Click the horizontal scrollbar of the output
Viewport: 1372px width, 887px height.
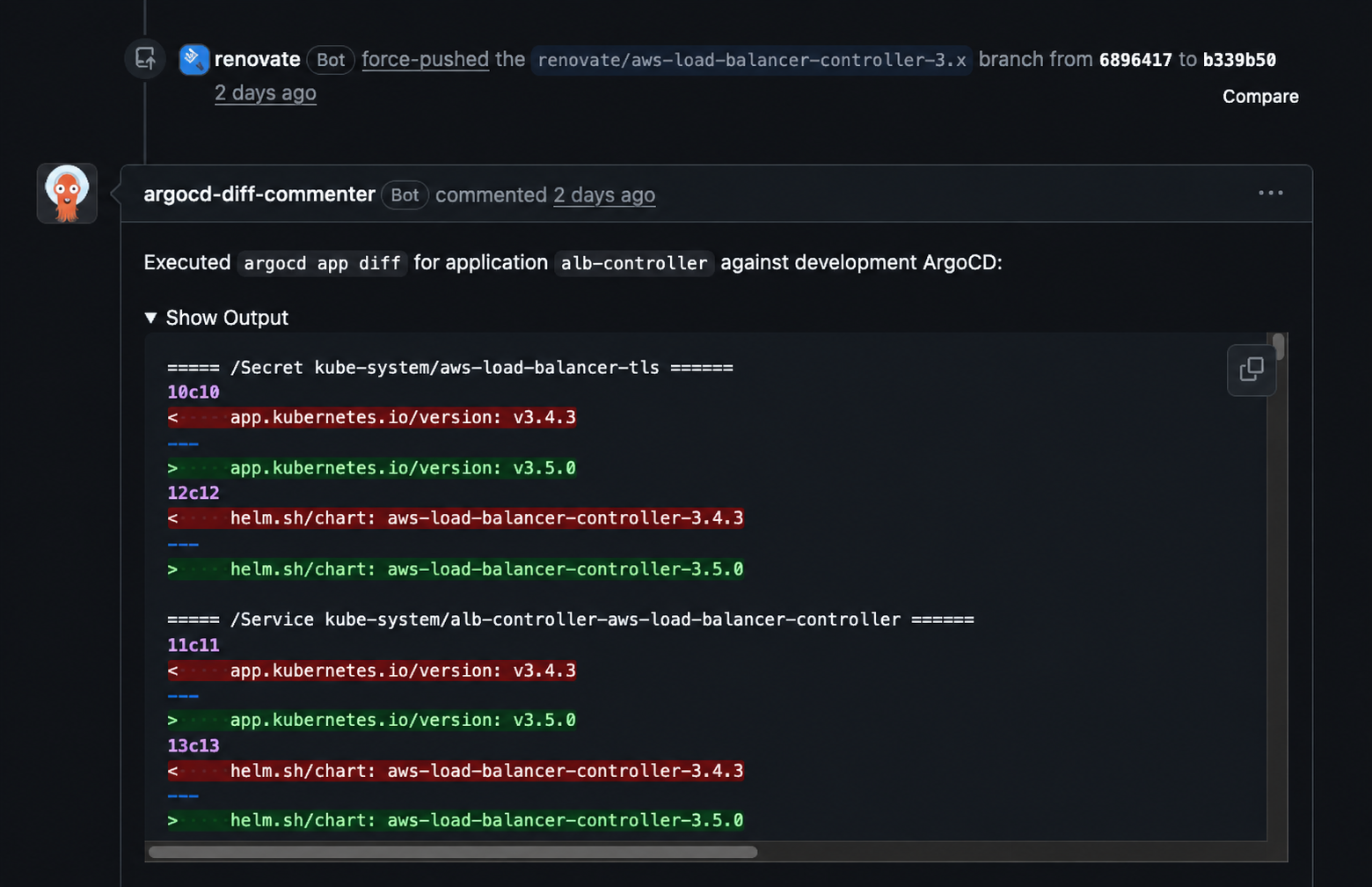click(453, 852)
